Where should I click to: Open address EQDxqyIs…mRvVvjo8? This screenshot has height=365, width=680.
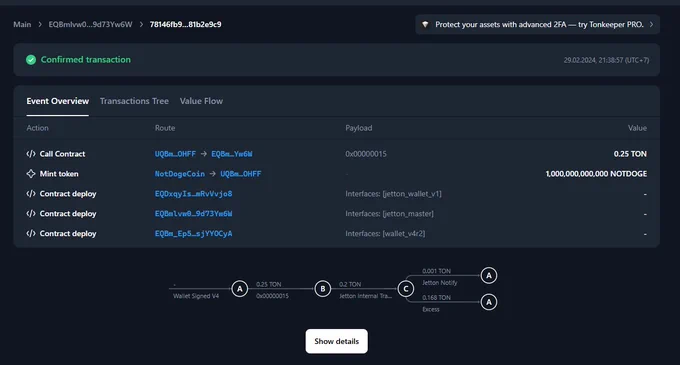click(193, 194)
